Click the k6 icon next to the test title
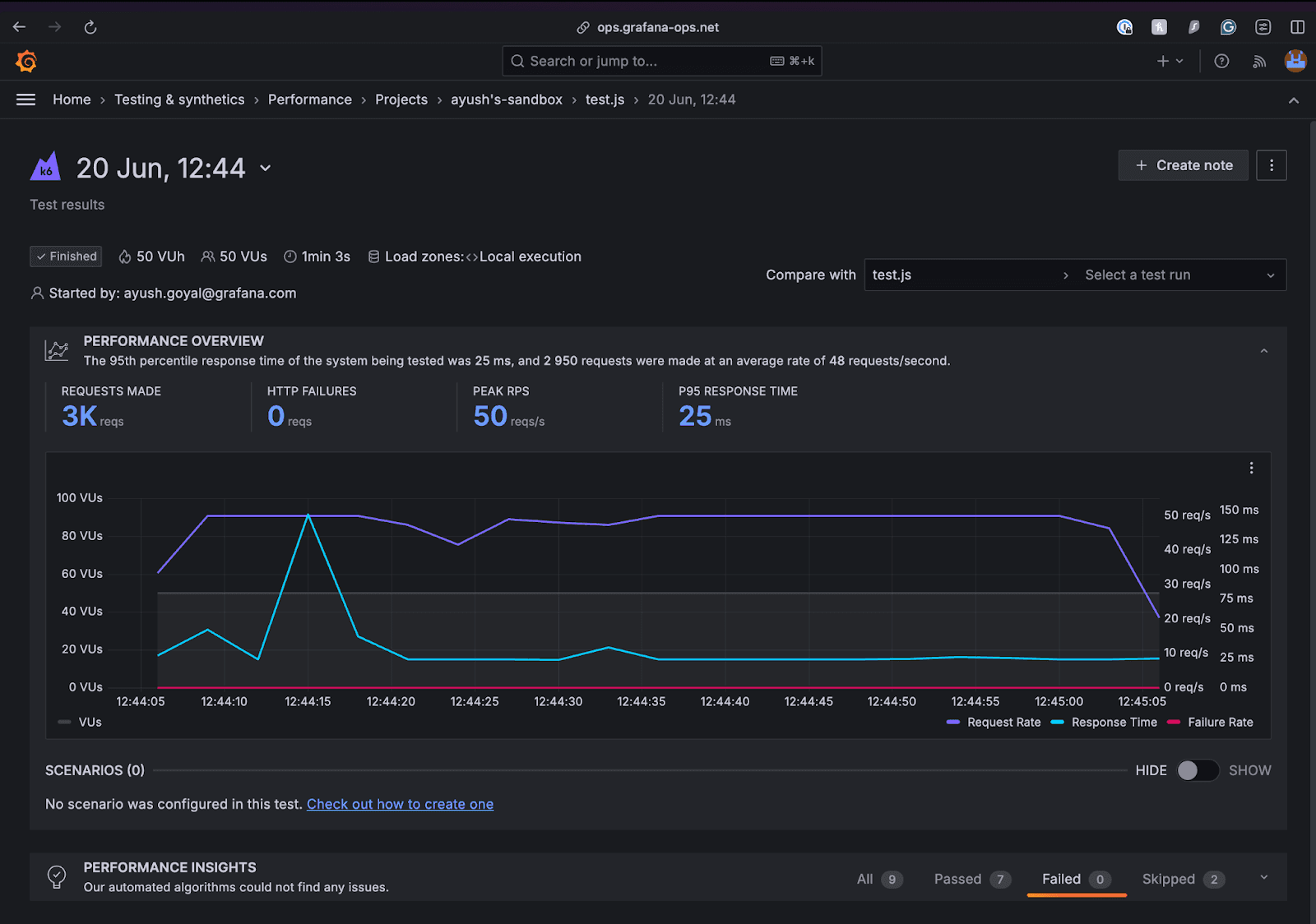The height and width of the screenshot is (924, 1316). point(45,167)
